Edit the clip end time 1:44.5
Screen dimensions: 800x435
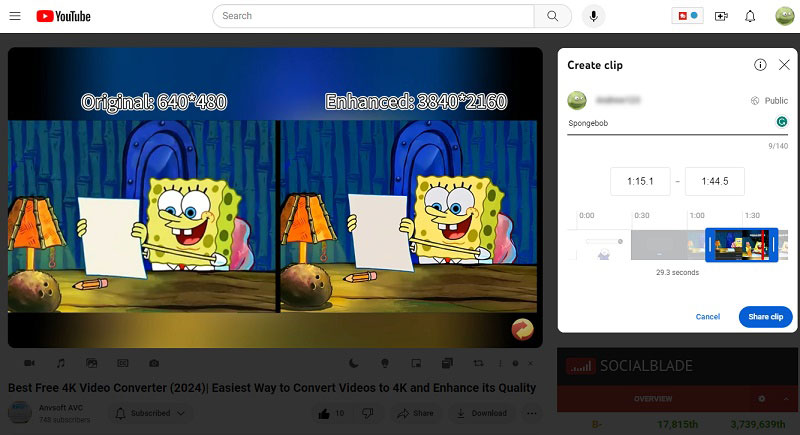tap(715, 181)
